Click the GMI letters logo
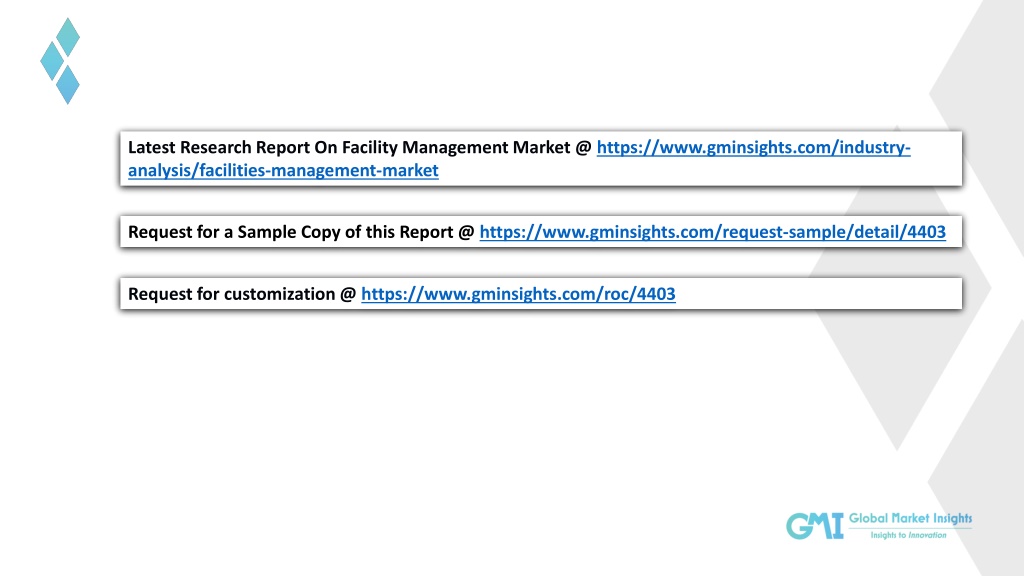1024x576 pixels. [x=814, y=526]
